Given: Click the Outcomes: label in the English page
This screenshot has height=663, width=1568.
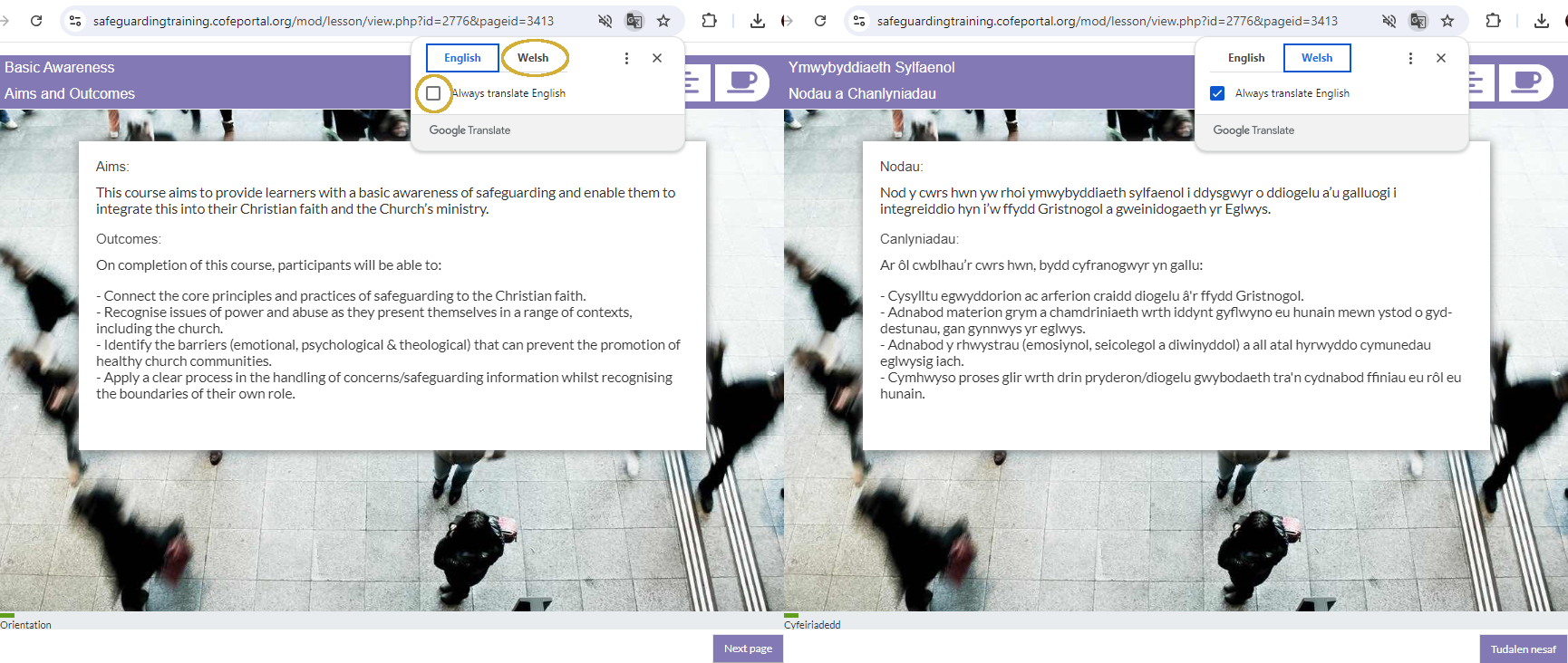Looking at the screenshot, I should 129,239.
